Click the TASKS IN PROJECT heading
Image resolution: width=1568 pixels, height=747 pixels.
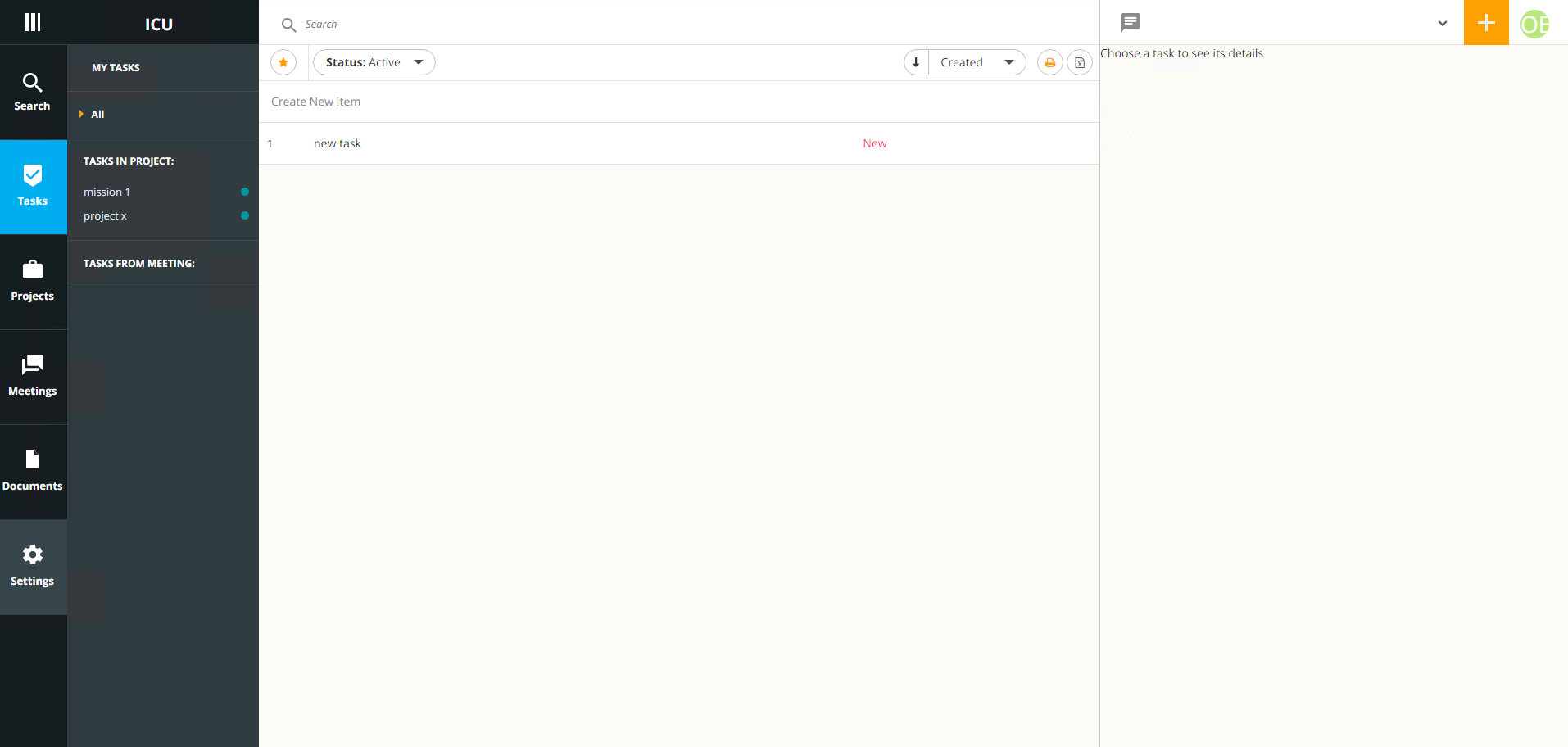tap(129, 161)
